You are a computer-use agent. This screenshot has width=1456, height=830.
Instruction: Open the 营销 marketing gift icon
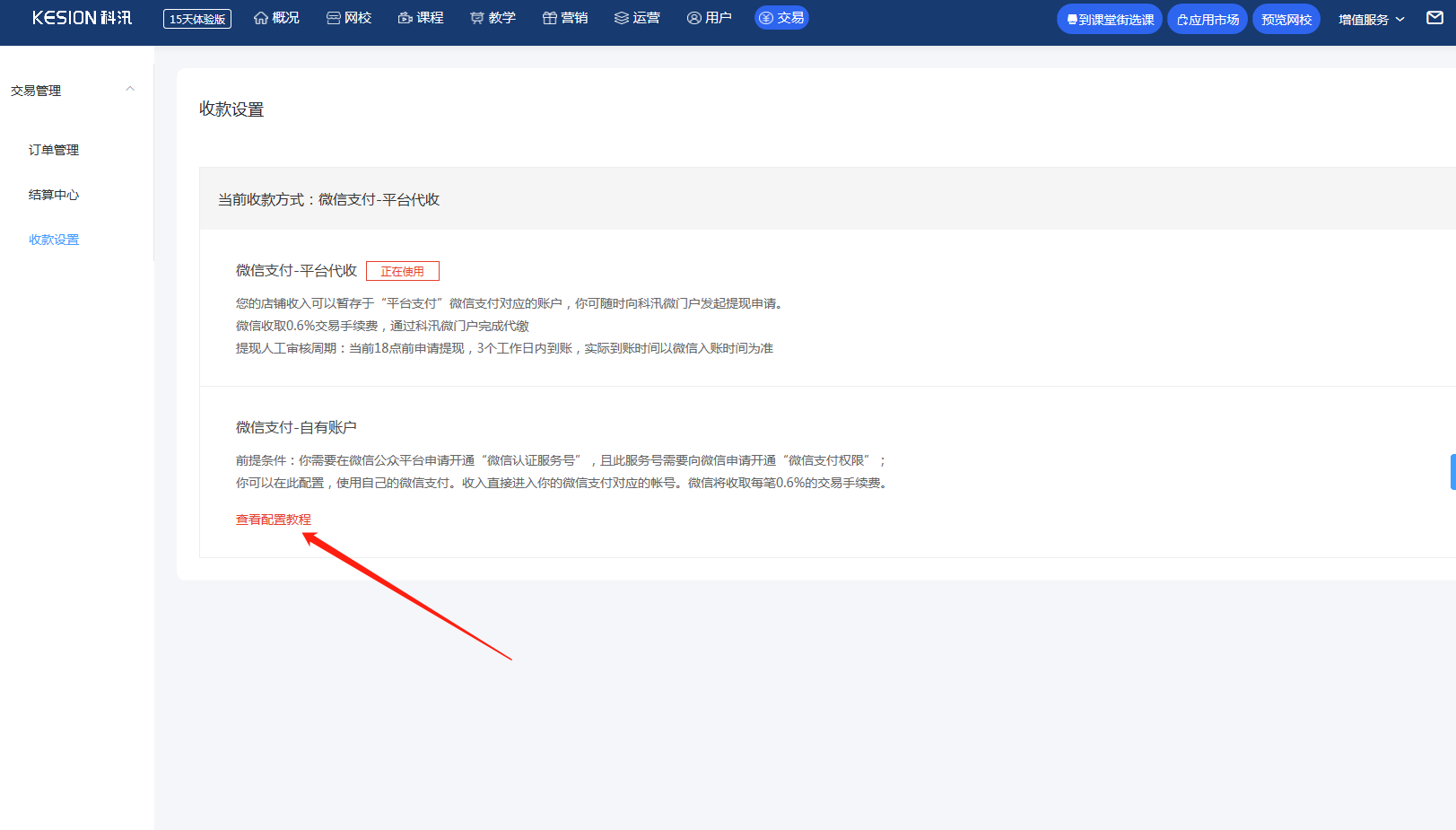(550, 18)
